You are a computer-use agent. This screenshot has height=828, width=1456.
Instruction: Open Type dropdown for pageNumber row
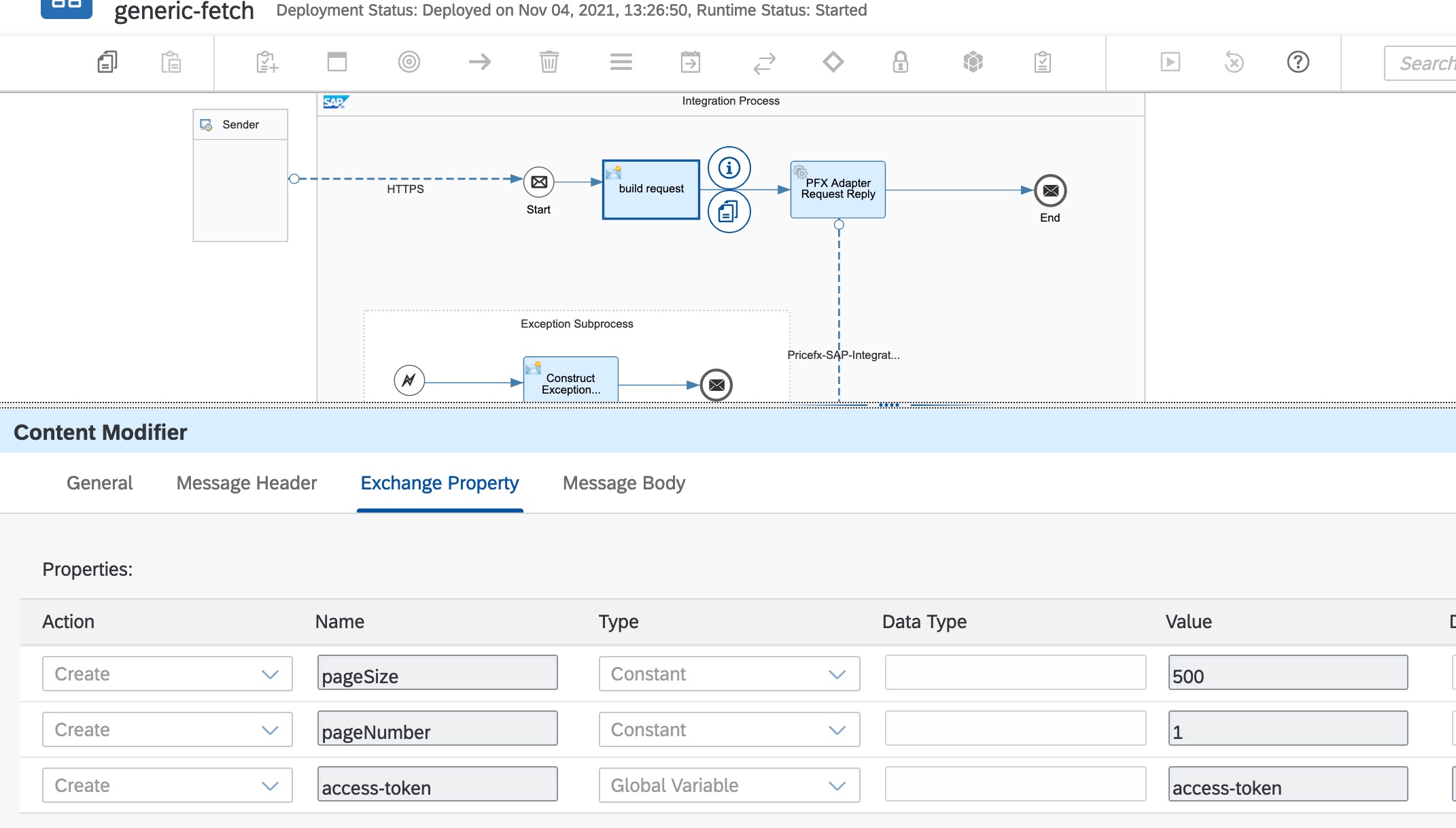[x=729, y=729]
